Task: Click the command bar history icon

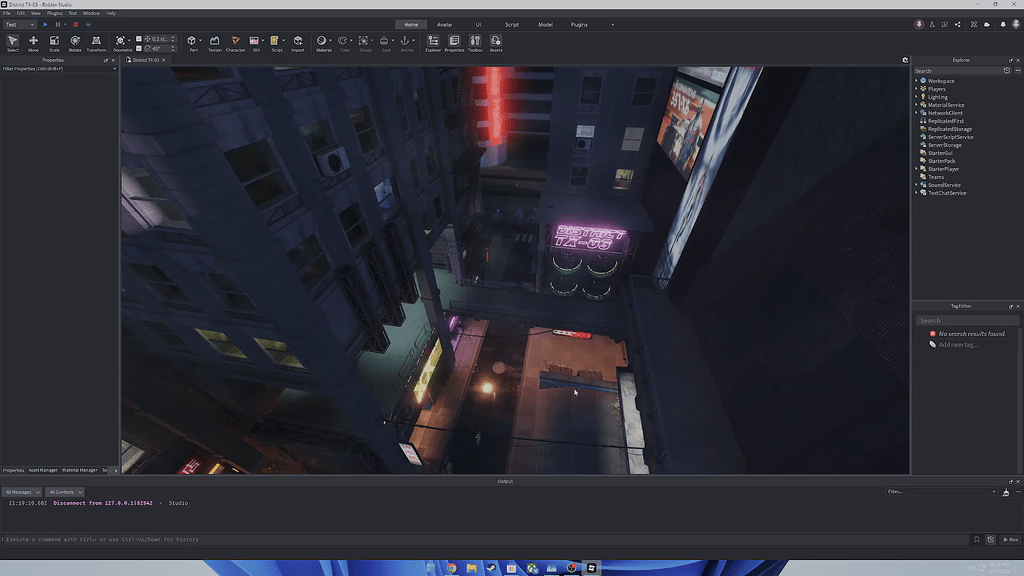Action: tap(991, 539)
